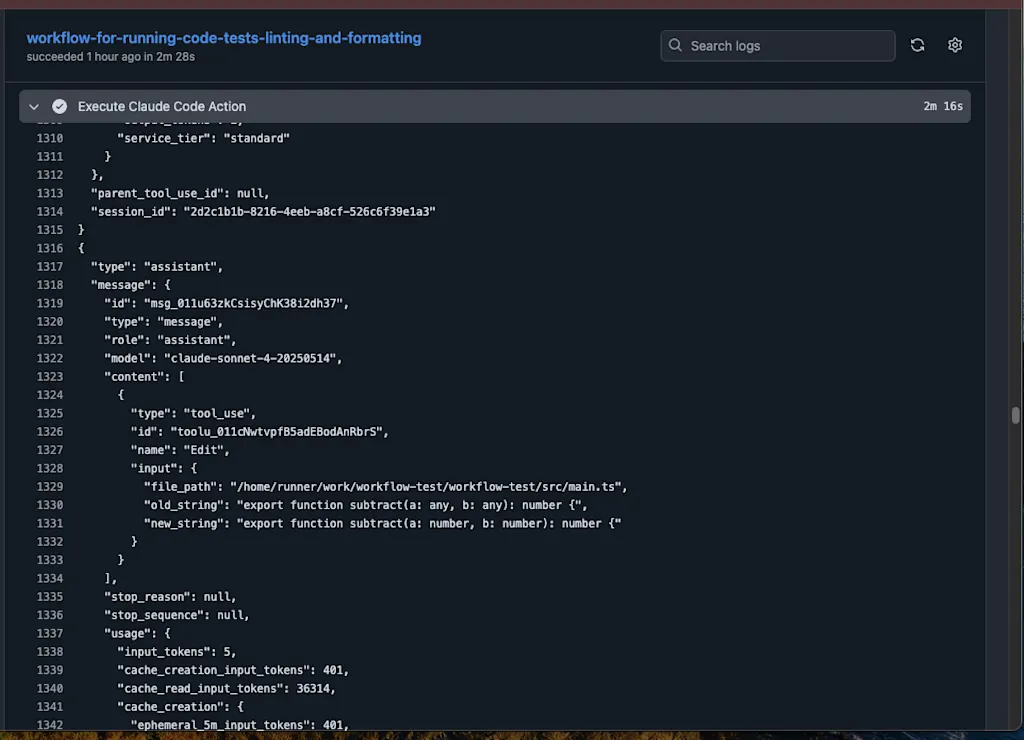Click the success checkmark icon for Execute Claude Code Action
The height and width of the screenshot is (740, 1024).
(59, 106)
